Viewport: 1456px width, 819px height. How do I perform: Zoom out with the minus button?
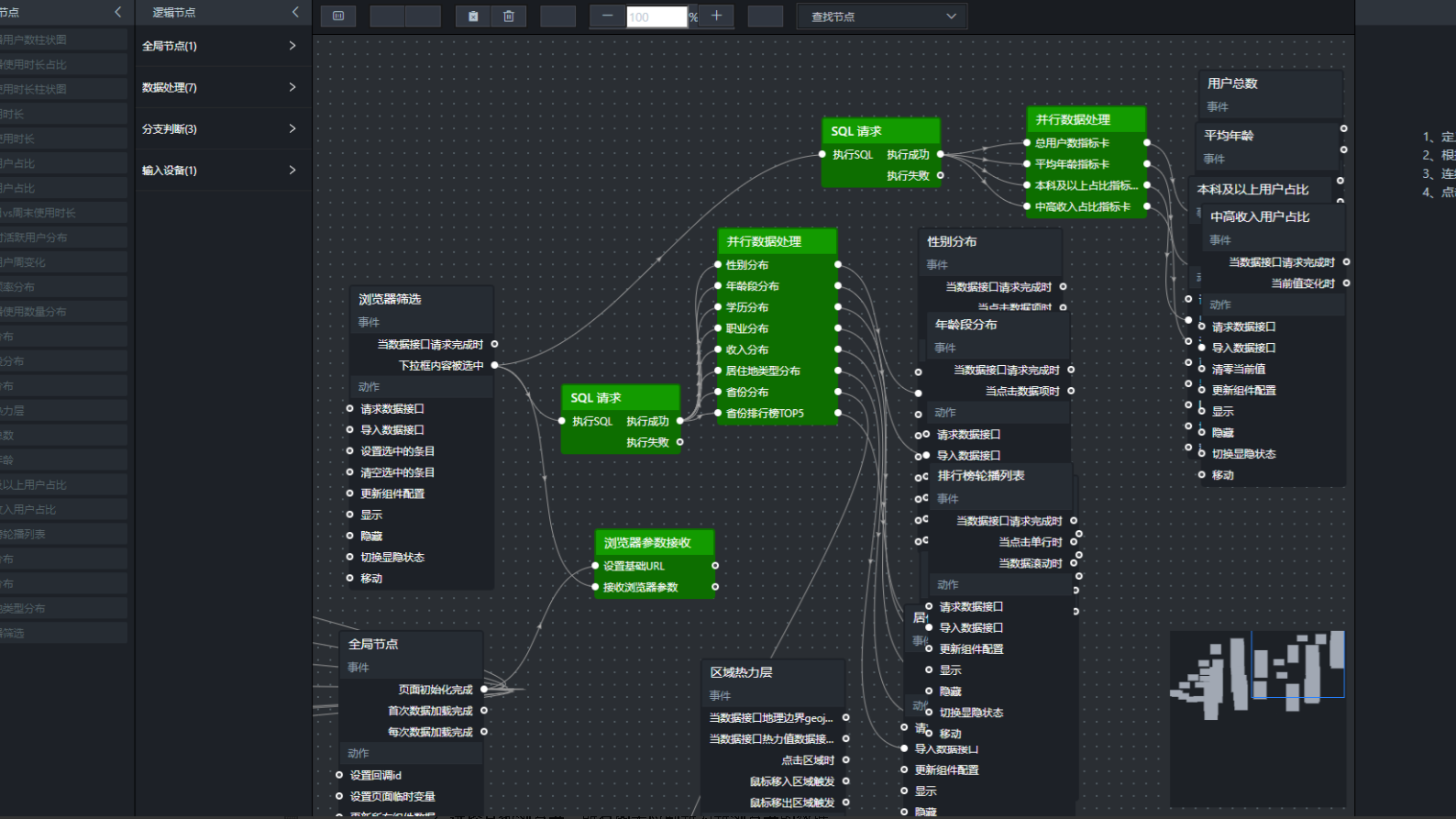[x=607, y=17]
